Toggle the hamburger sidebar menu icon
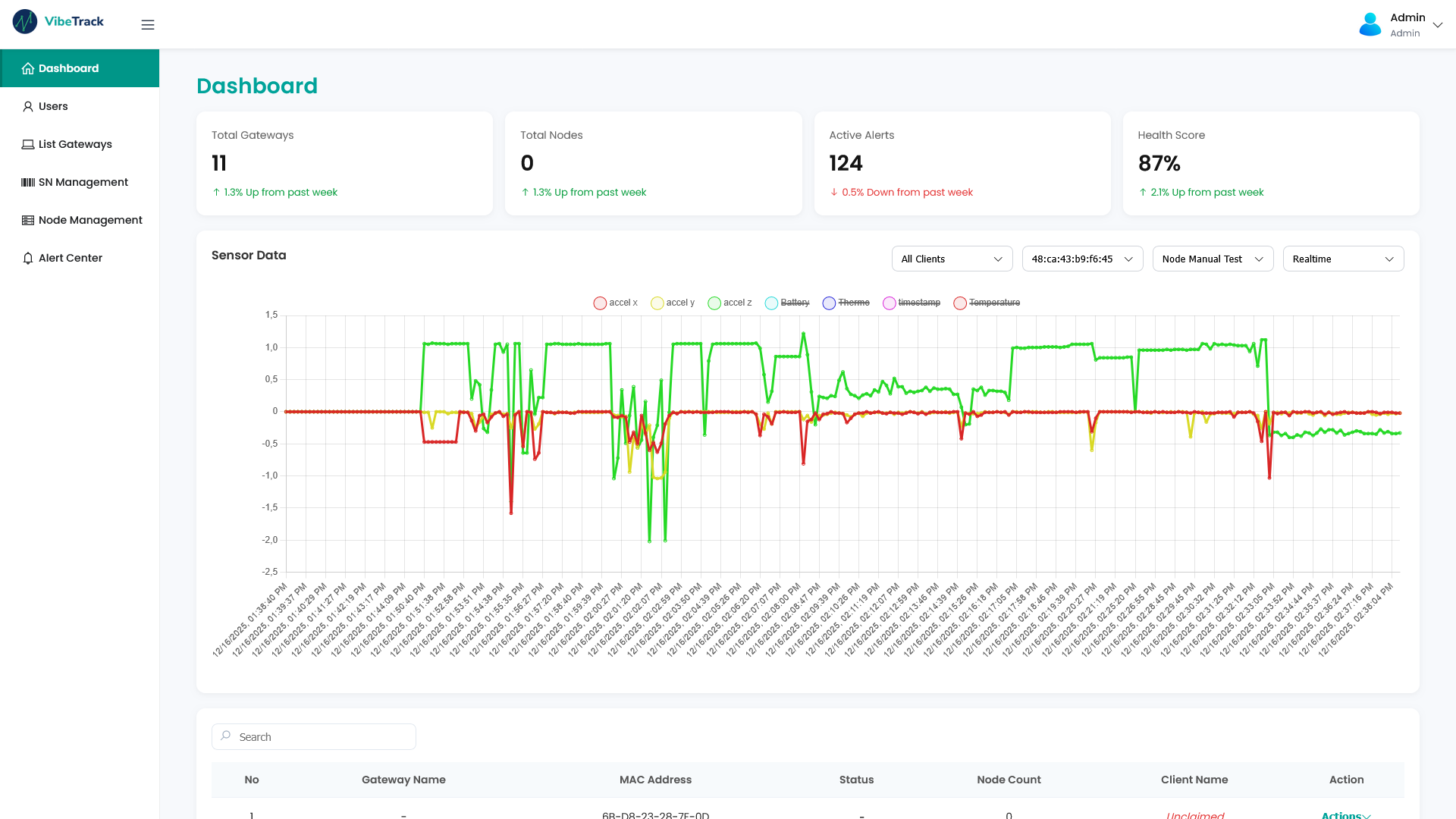 pyautogui.click(x=148, y=25)
